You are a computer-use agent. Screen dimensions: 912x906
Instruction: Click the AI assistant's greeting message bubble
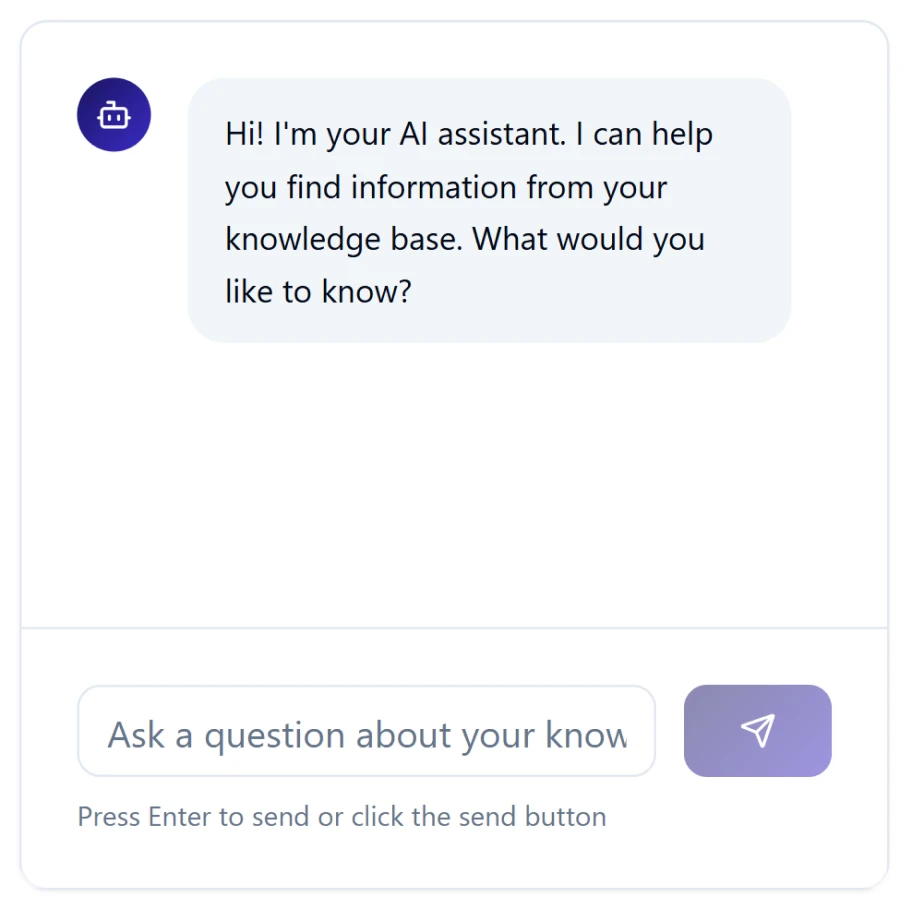click(x=489, y=209)
